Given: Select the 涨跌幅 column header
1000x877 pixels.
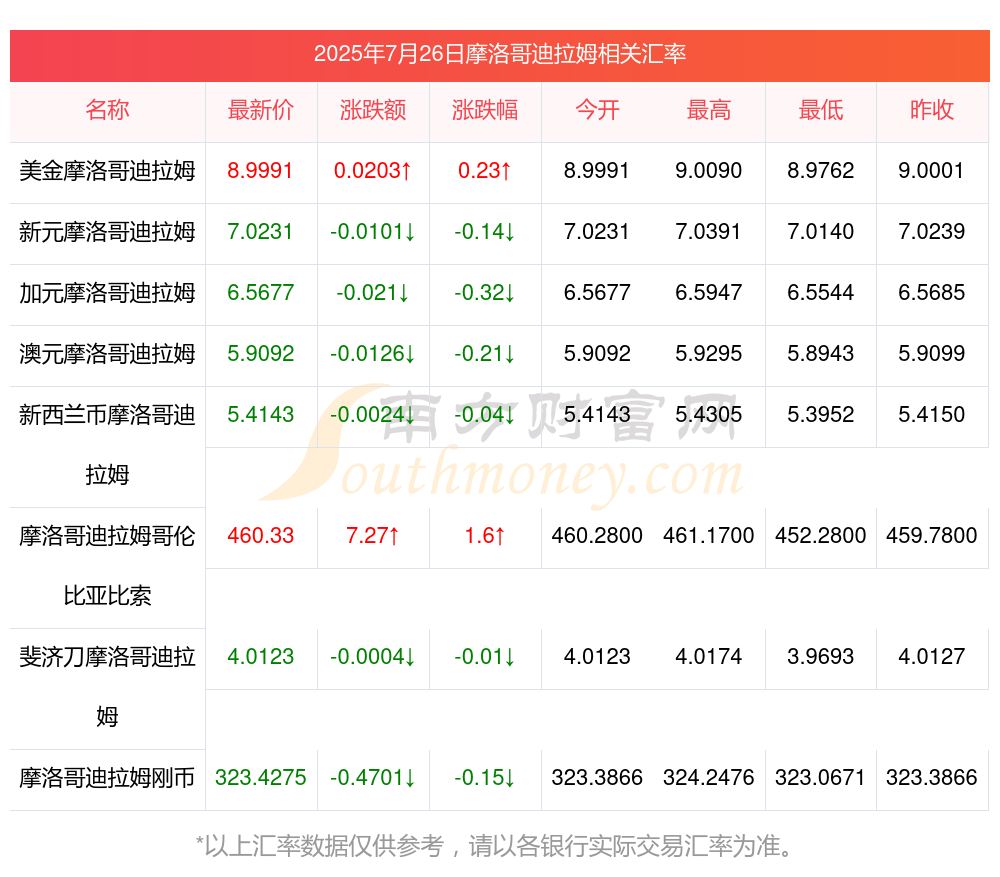Looking at the screenshot, I should (x=484, y=110).
